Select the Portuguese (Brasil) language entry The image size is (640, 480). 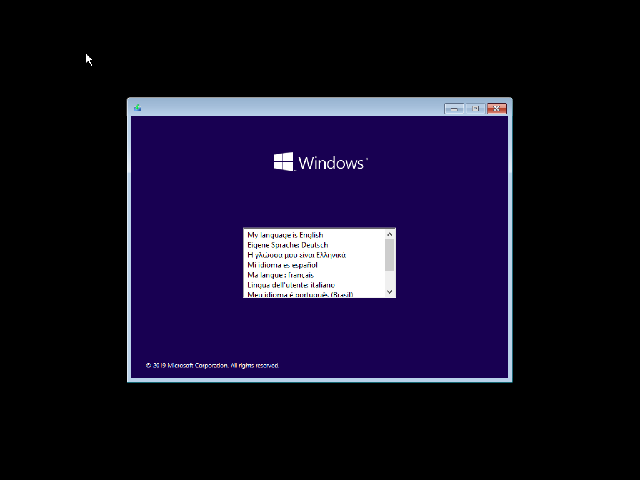point(314,293)
